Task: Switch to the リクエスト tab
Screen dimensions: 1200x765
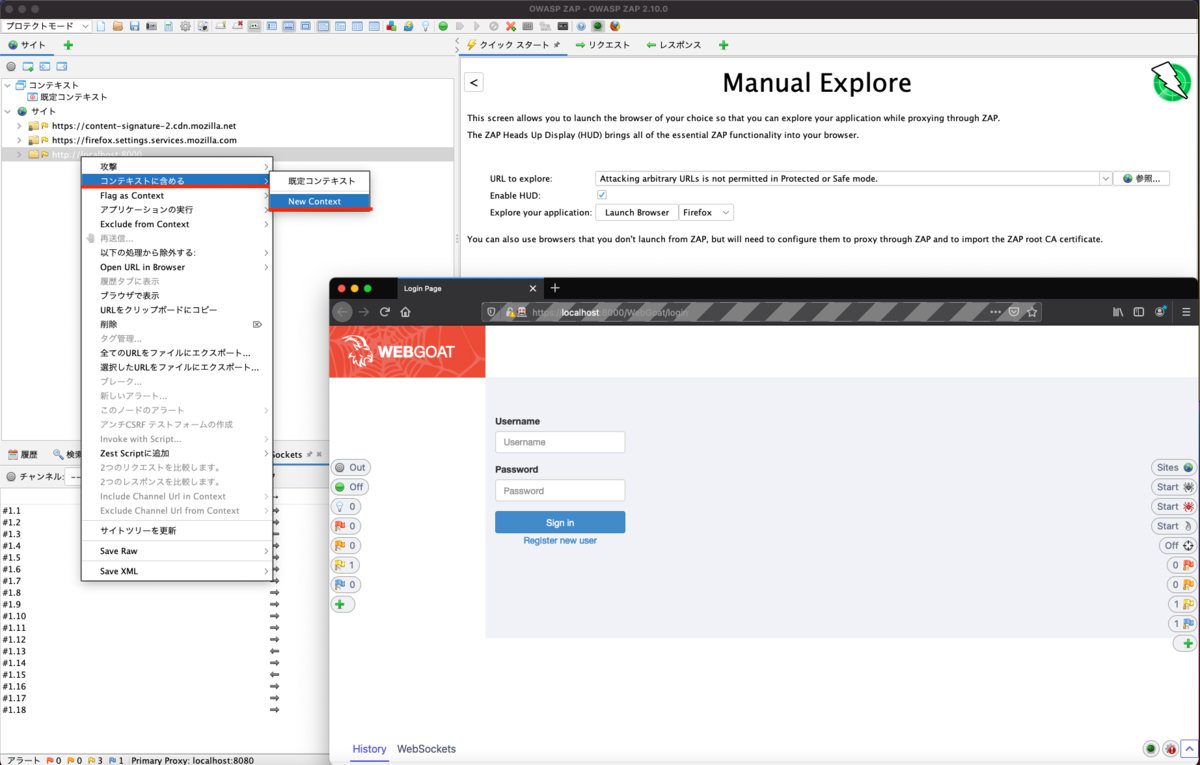Action: [602, 45]
